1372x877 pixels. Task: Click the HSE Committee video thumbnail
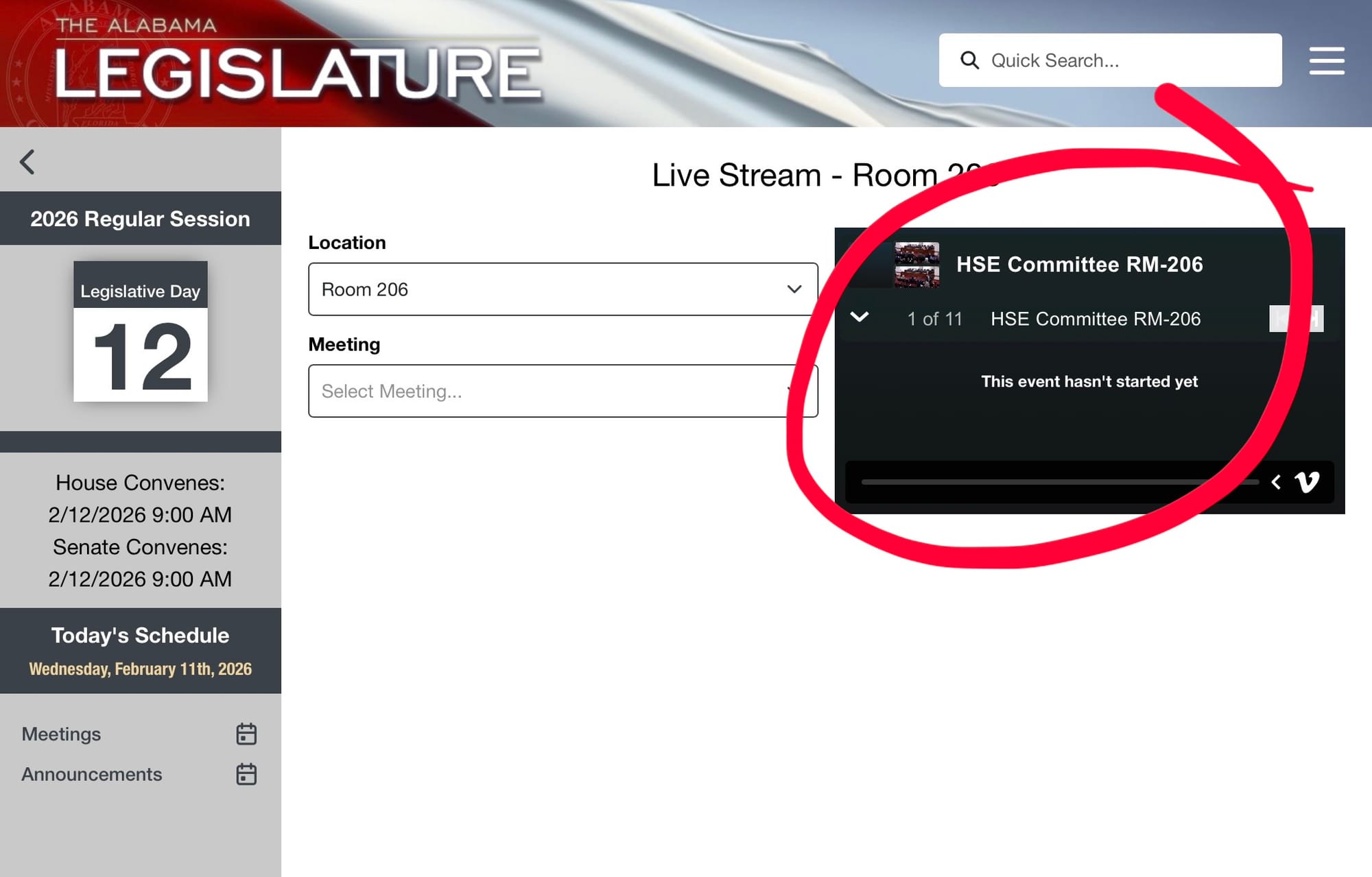coord(916,265)
